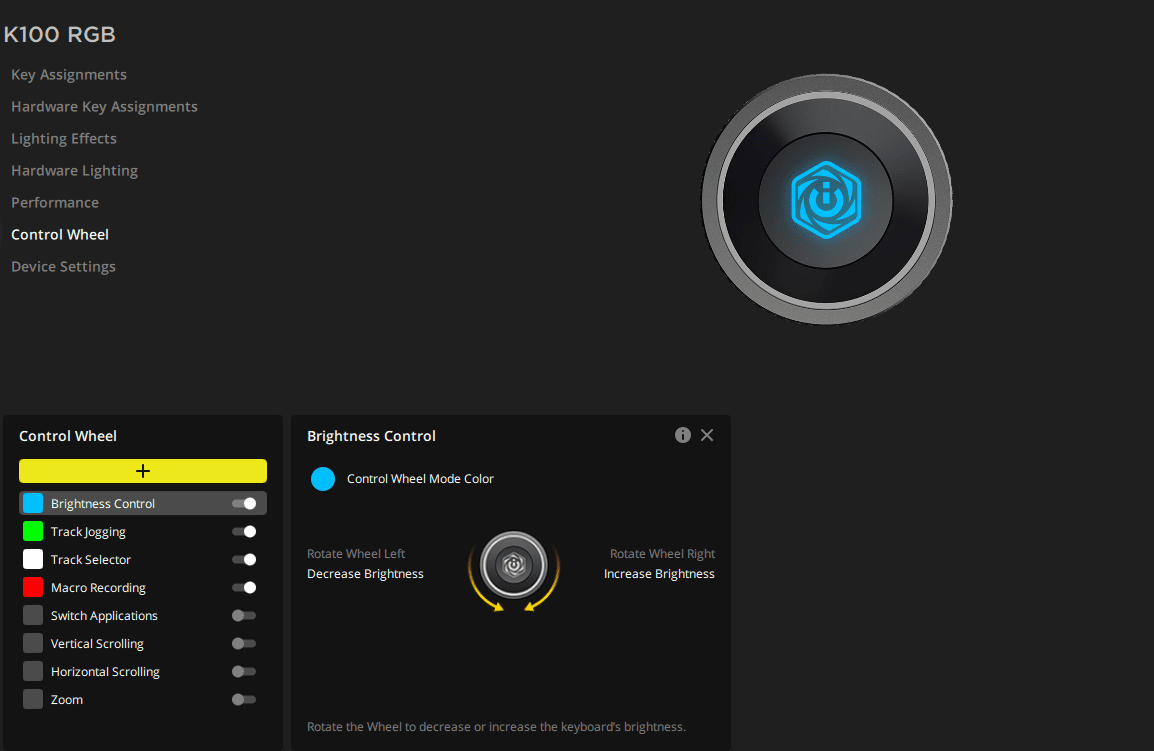Screen dimensions: 1154x751
Task: Click the yellow add mode plus button
Action: (x=143, y=471)
